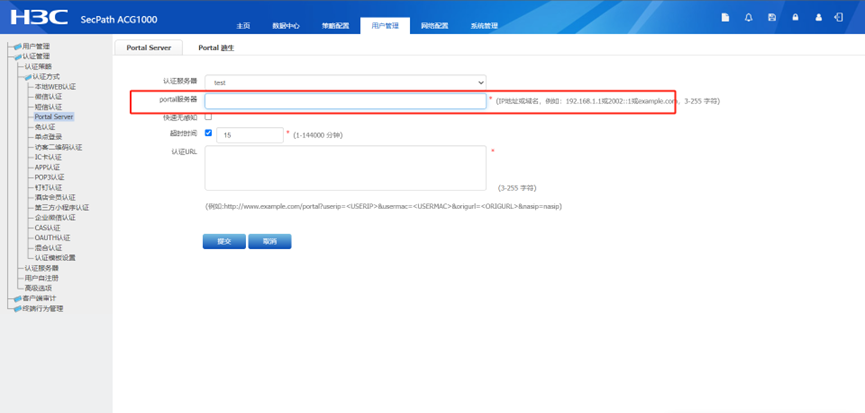Click the SecPath ACG1000 product title

pyautogui.click(x=119, y=19)
